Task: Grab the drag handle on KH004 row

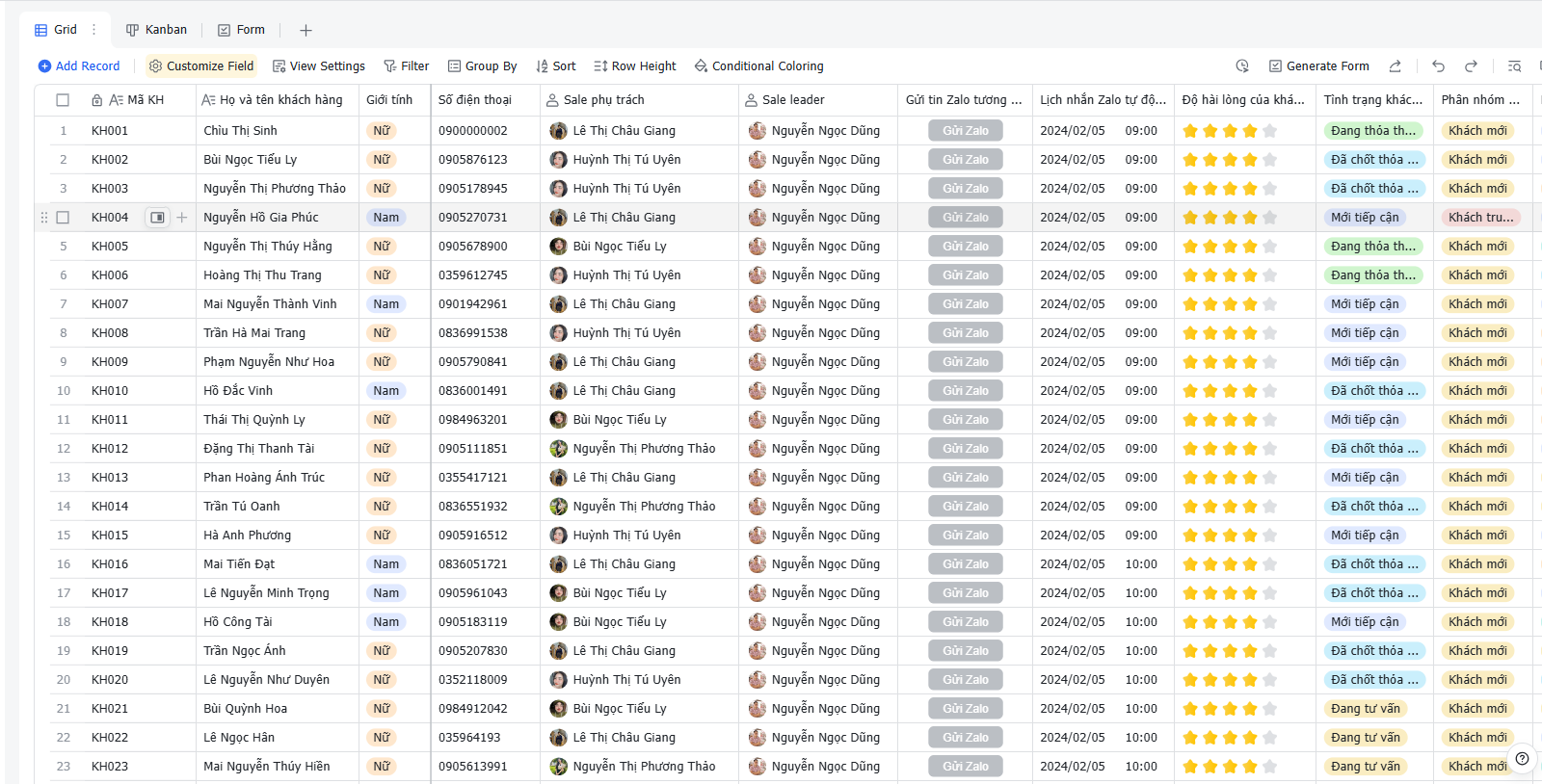Action: coord(43,218)
